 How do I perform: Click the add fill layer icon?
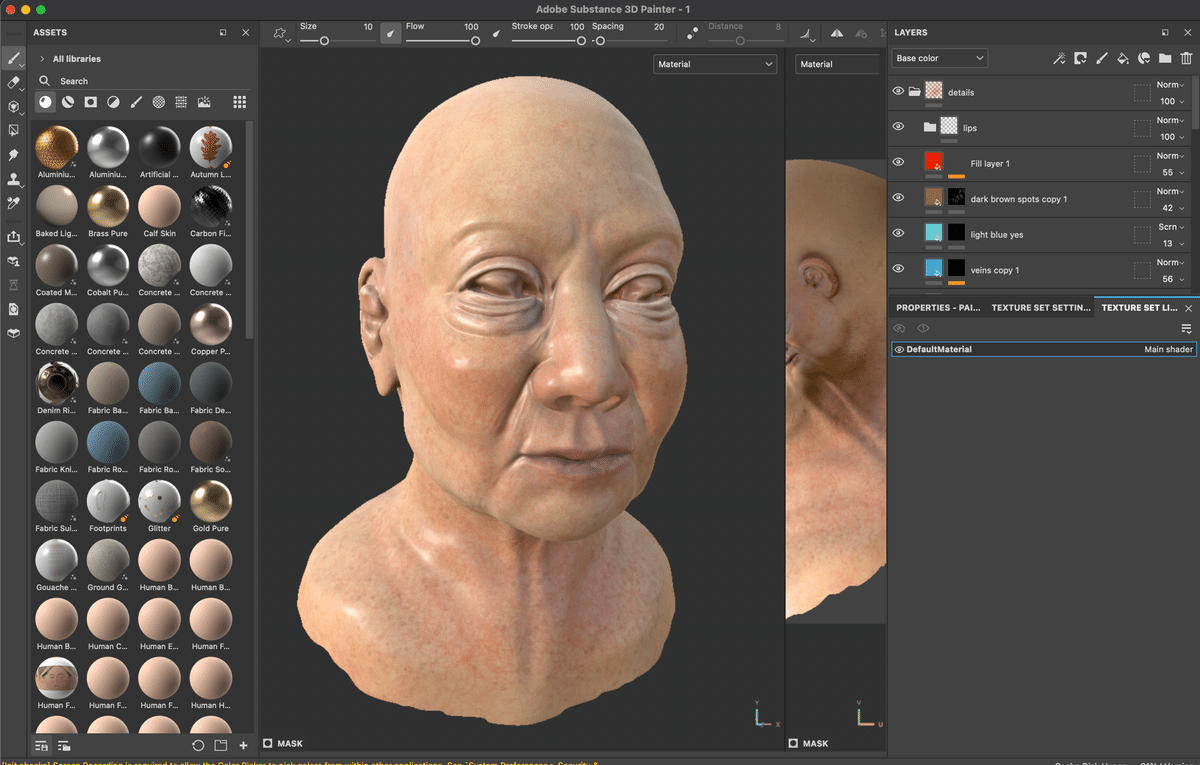pos(1121,60)
